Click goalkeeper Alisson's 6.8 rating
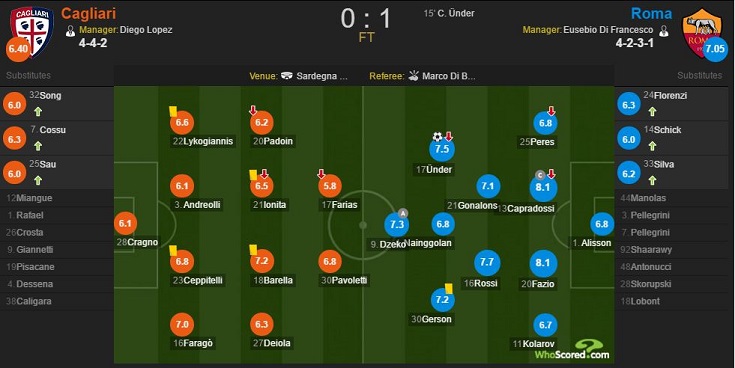 pyautogui.click(x=602, y=224)
